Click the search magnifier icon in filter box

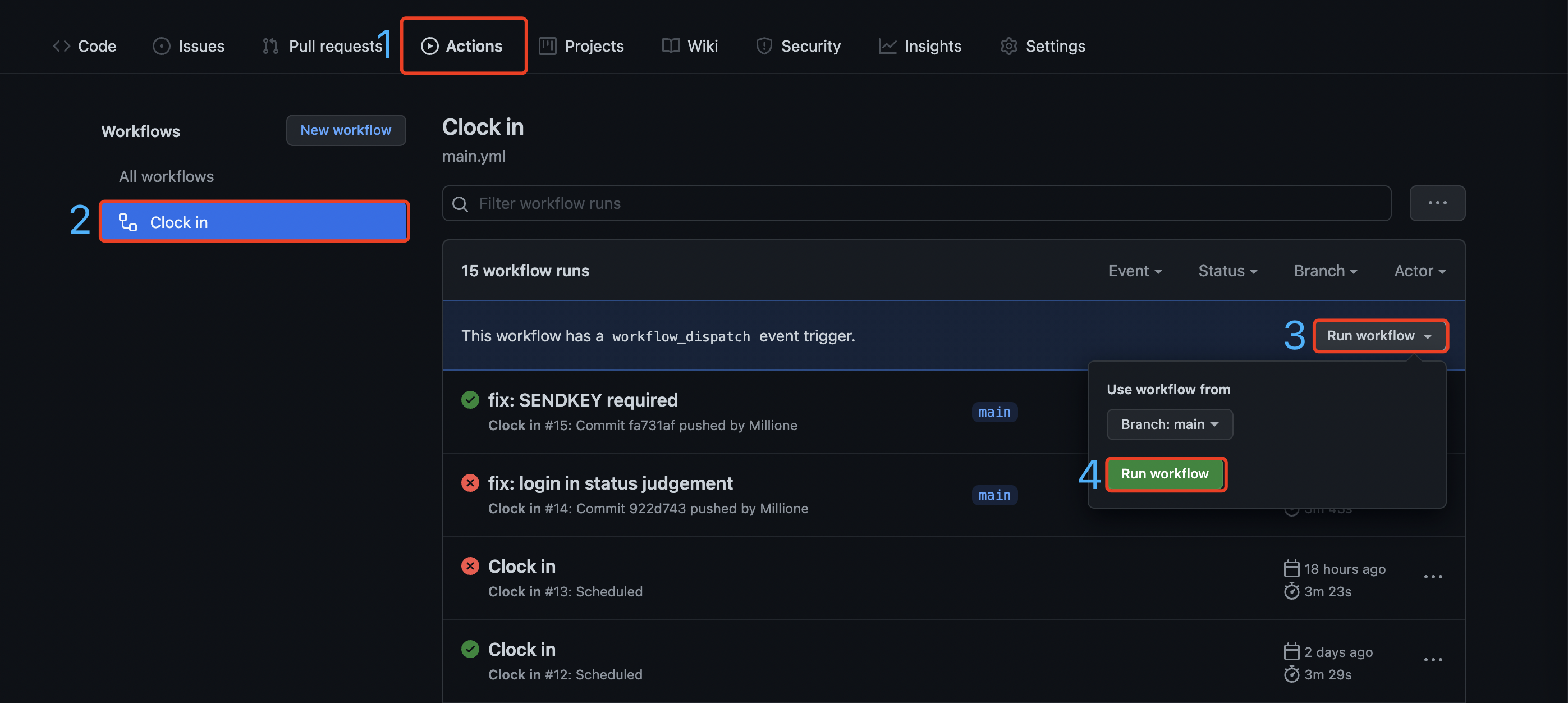click(460, 204)
